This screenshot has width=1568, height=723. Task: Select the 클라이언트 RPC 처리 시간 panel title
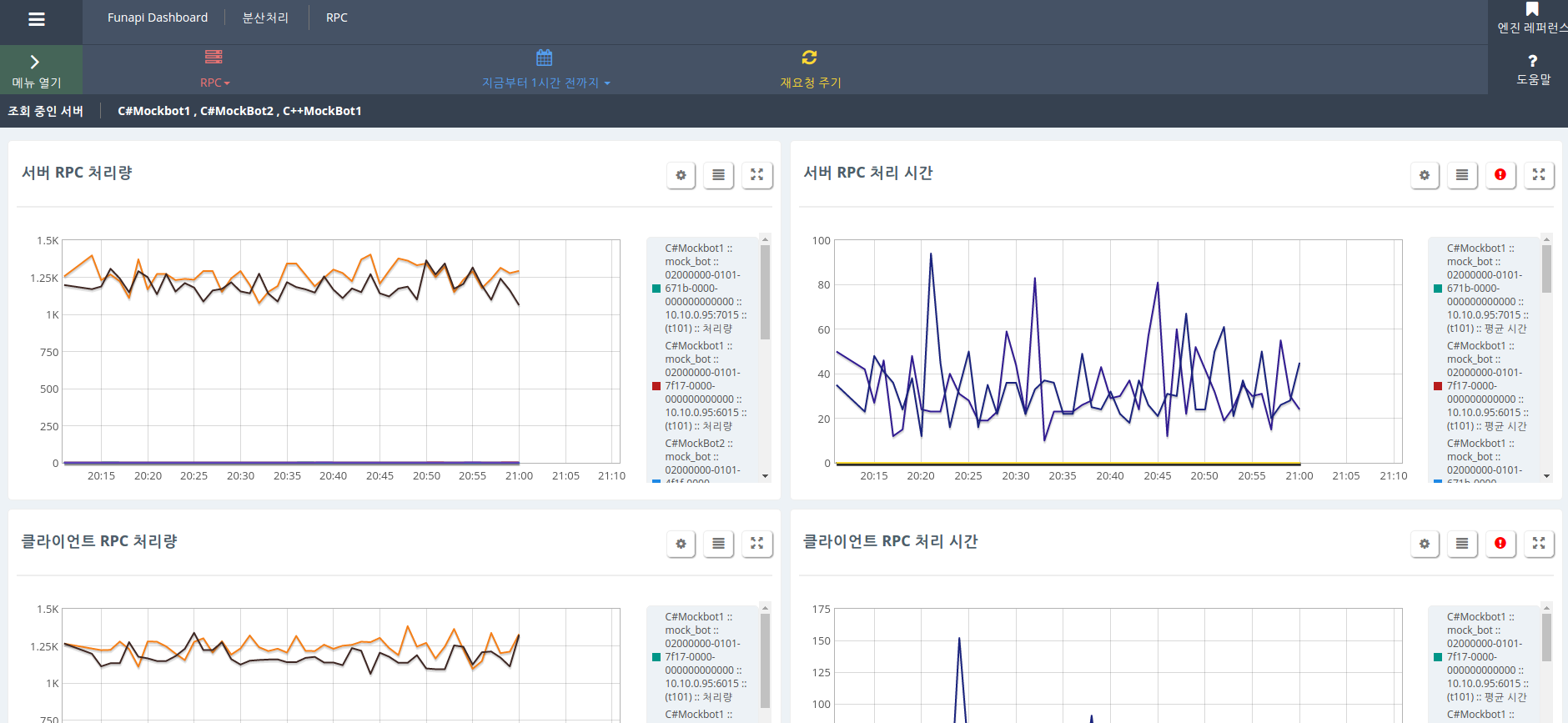click(x=890, y=541)
